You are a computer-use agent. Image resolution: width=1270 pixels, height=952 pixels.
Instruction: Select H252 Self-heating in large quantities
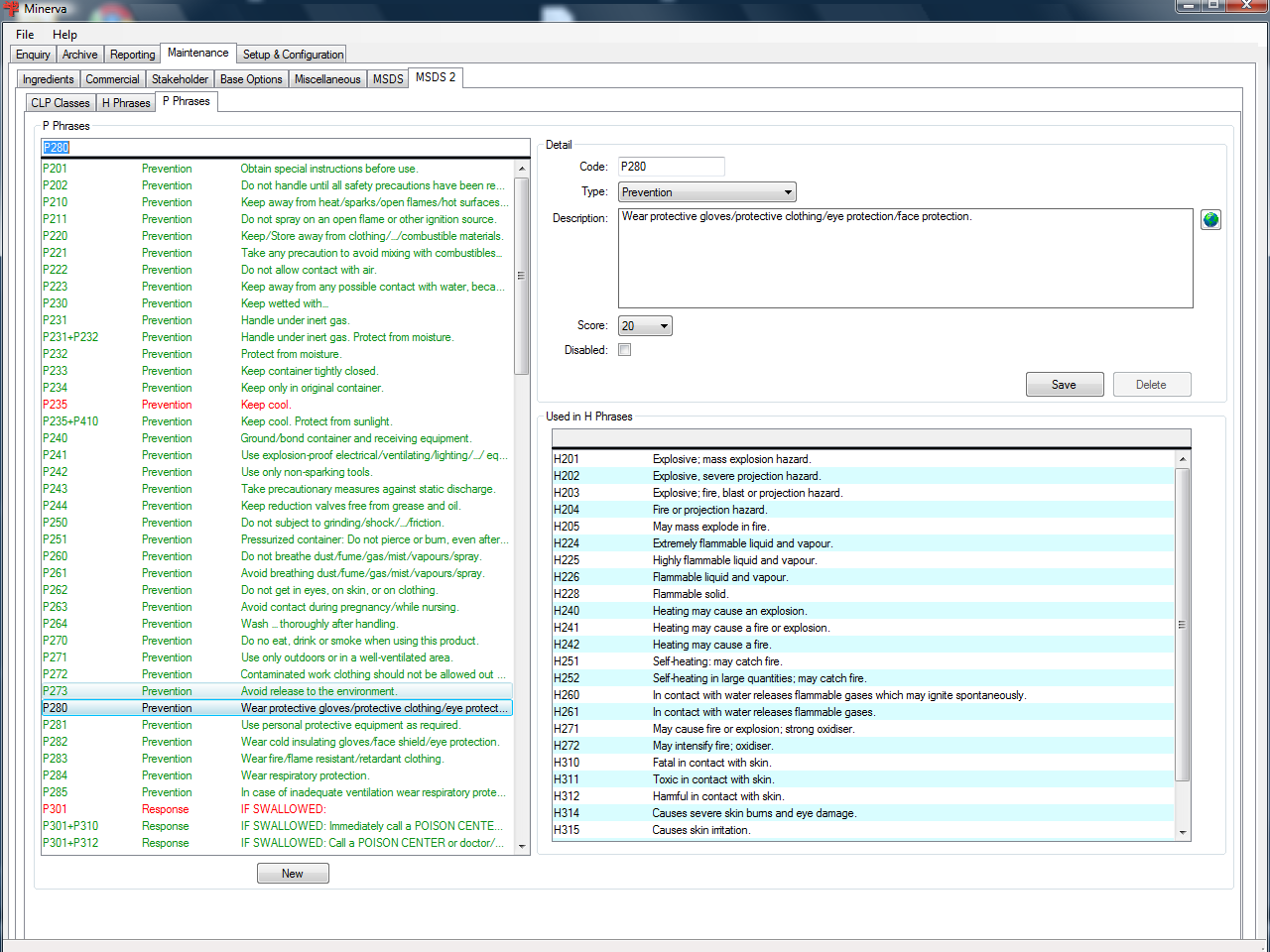[x=863, y=678]
